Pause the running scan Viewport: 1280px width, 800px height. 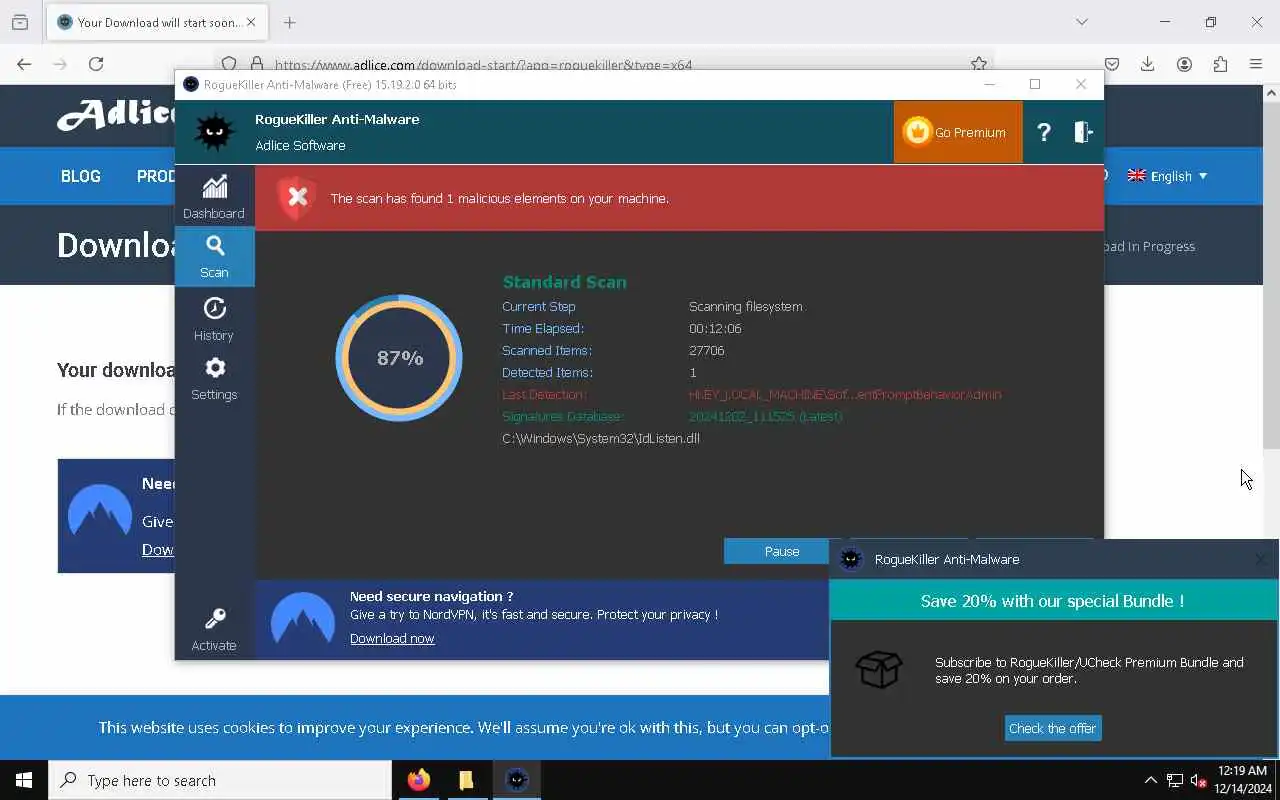(781, 551)
